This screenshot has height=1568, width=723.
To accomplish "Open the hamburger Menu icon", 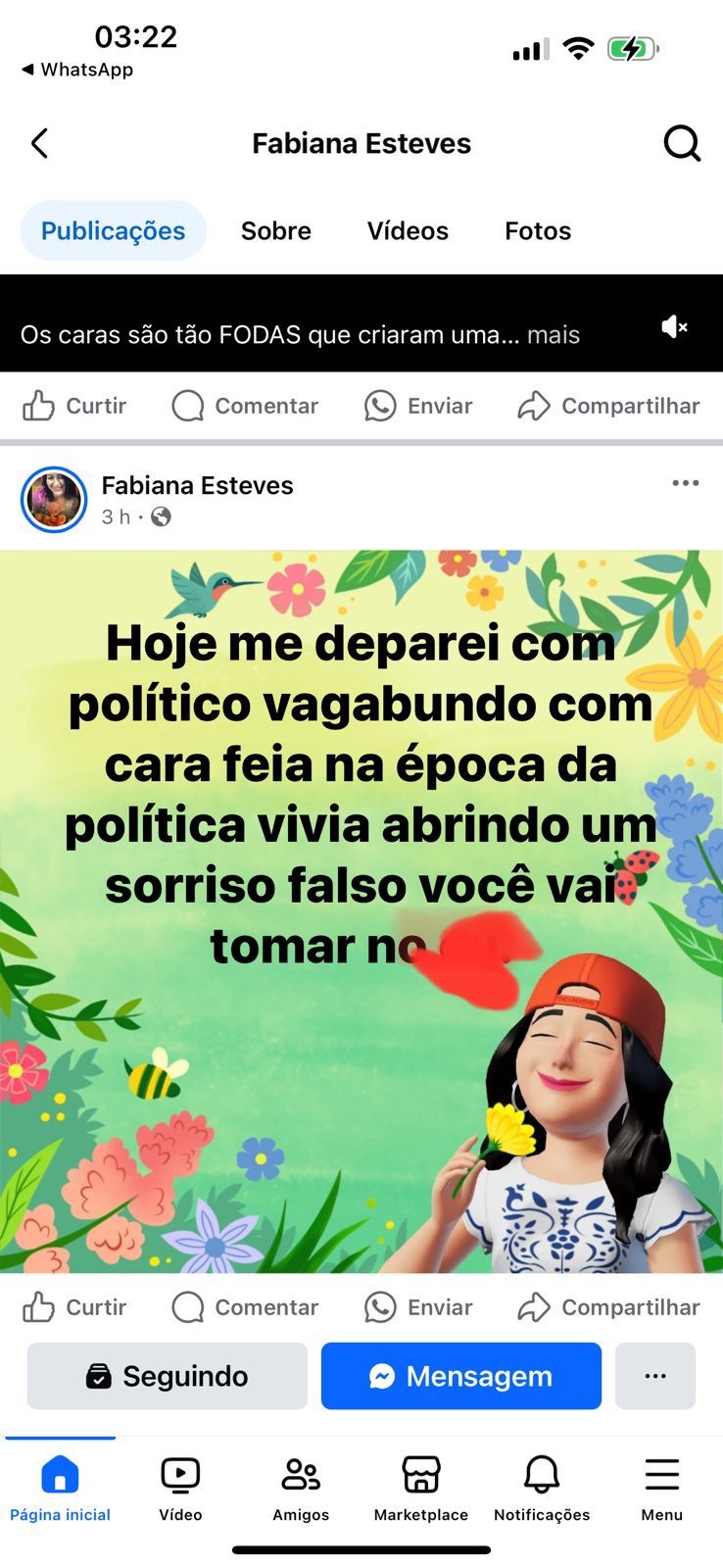I will coord(662,1488).
